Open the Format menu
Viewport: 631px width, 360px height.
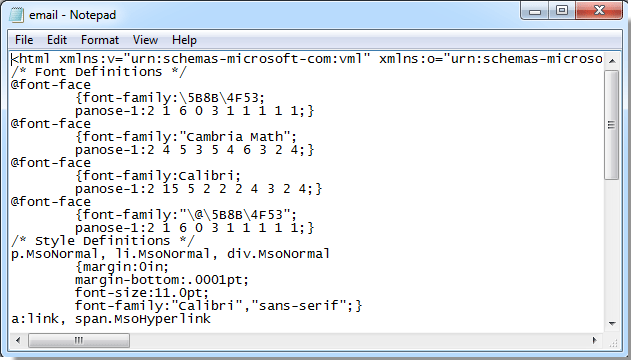click(x=100, y=40)
